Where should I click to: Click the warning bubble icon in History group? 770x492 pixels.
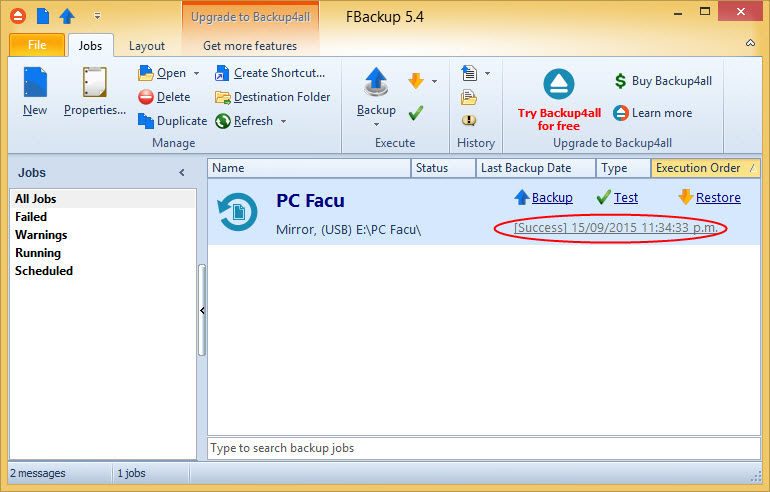tap(469, 121)
